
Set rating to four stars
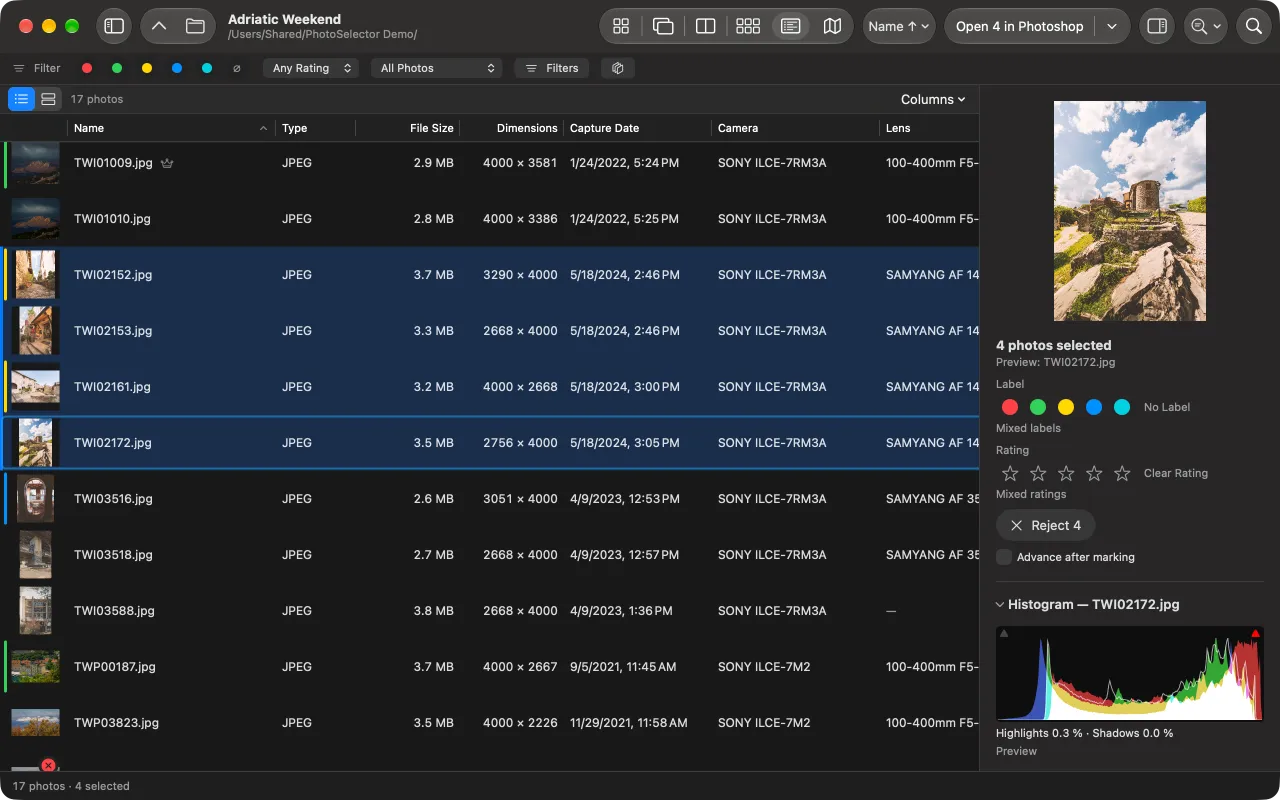1094,473
